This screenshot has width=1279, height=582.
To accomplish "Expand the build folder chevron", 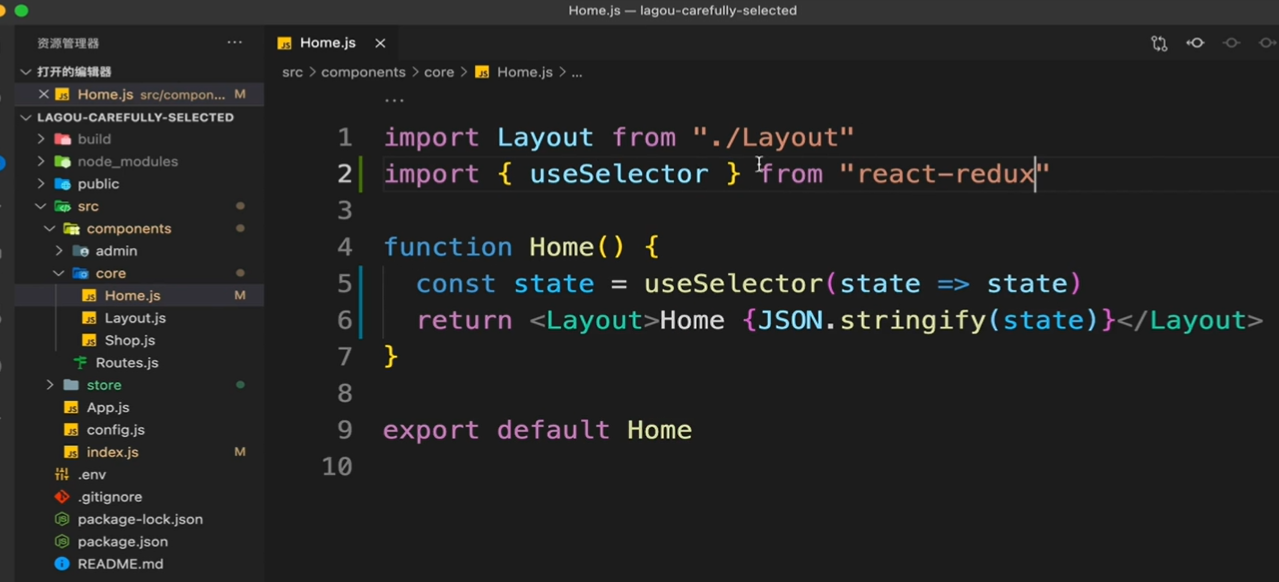I will point(41,139).
